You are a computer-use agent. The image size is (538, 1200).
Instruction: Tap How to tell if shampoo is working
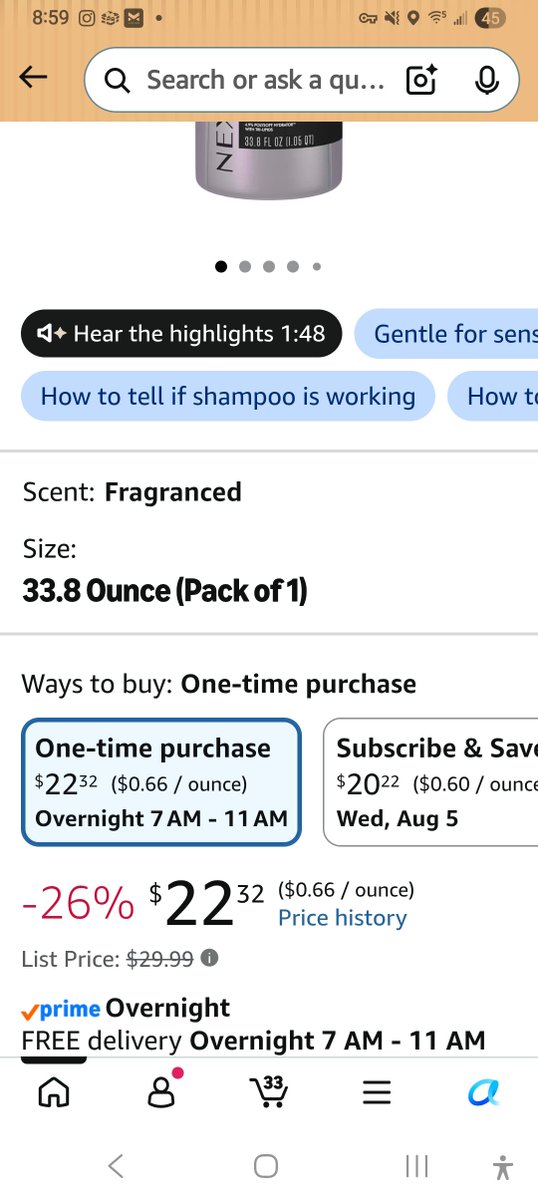point(228,396)
